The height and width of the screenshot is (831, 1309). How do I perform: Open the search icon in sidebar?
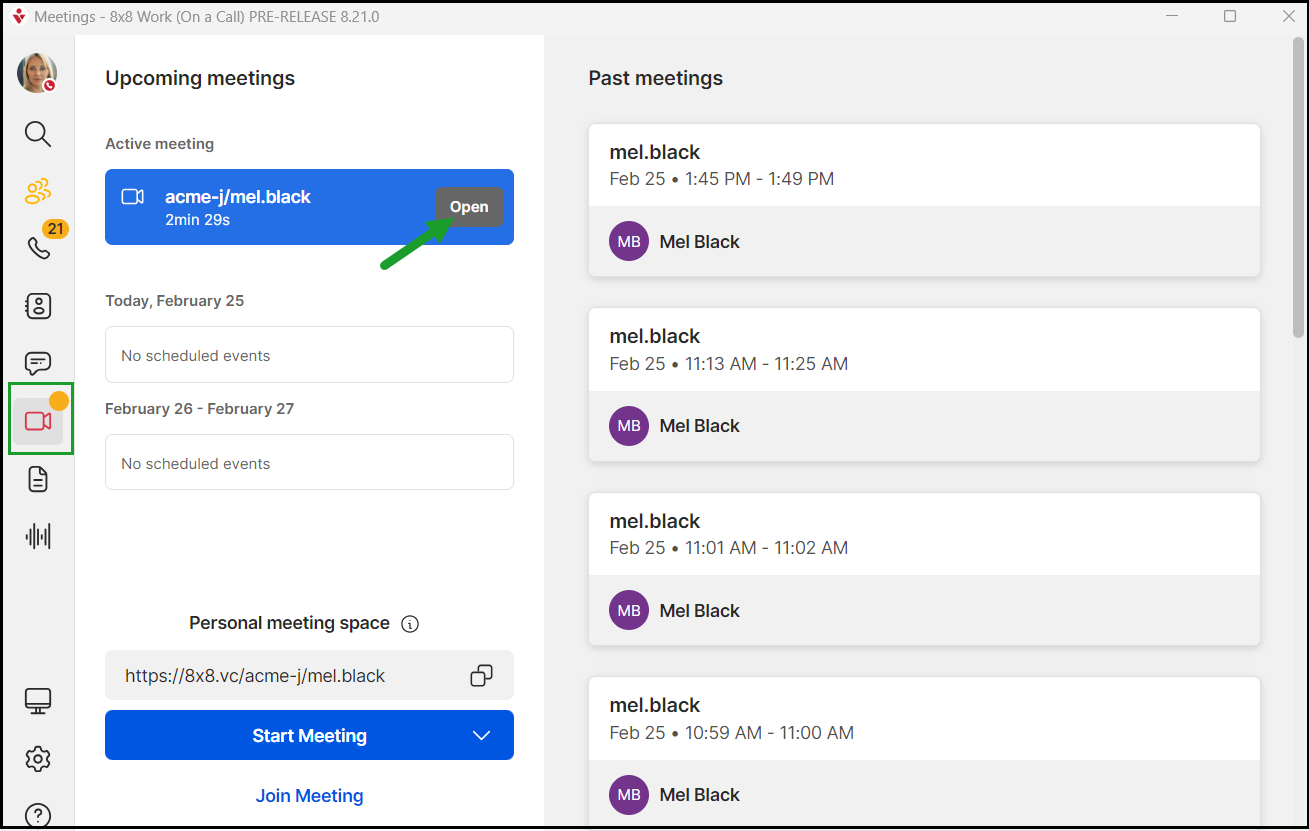tap(38, 134)
